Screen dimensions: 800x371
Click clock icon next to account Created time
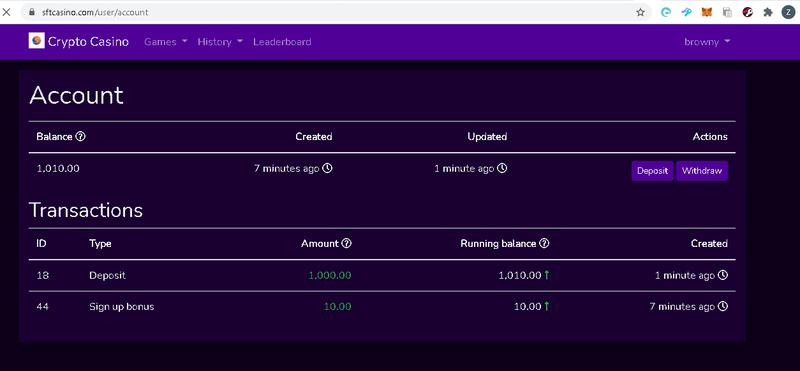click(x=328, y=168)
